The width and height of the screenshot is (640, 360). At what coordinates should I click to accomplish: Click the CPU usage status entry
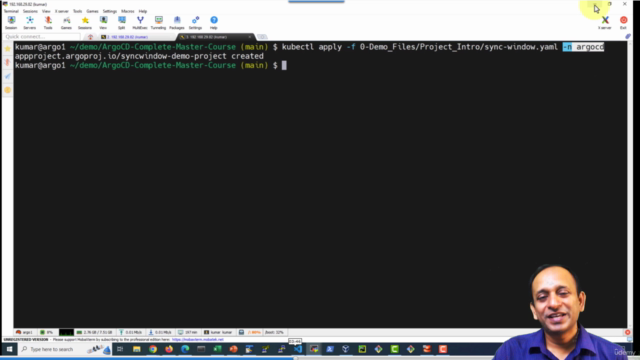tap(47, 332)
